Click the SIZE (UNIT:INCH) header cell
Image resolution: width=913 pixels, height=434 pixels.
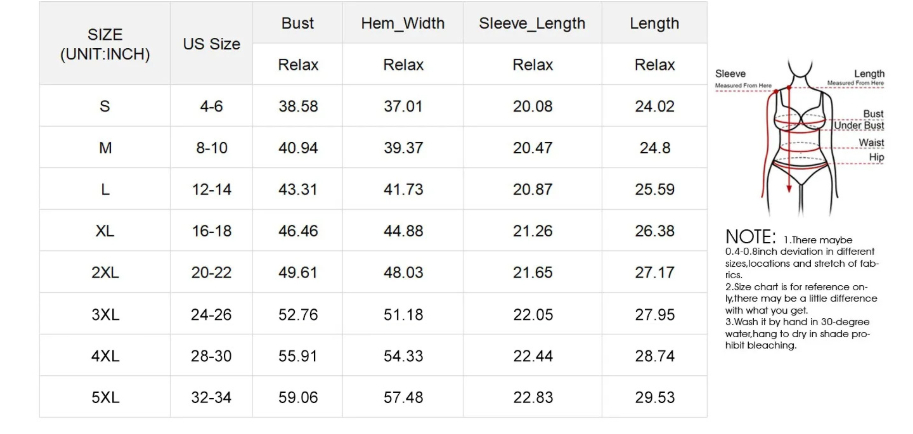tap(105, 44)
